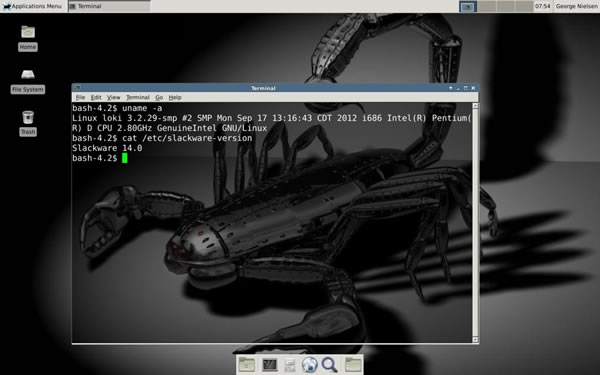Image resolution: width=600 pixels, height=375 pixels.
Task: Click the green cursor at the last prompt
Action: [x=124, y=158]
